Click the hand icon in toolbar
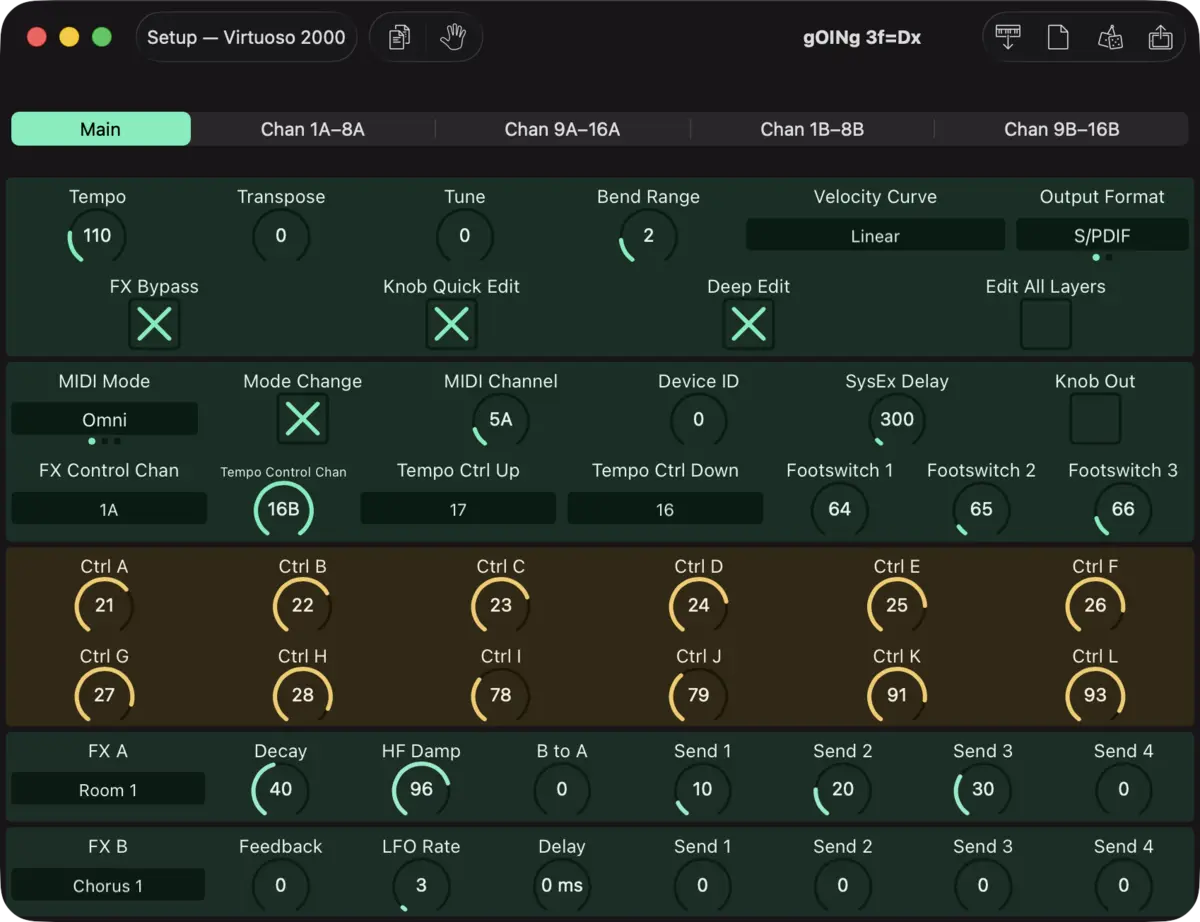 [454, 38]
